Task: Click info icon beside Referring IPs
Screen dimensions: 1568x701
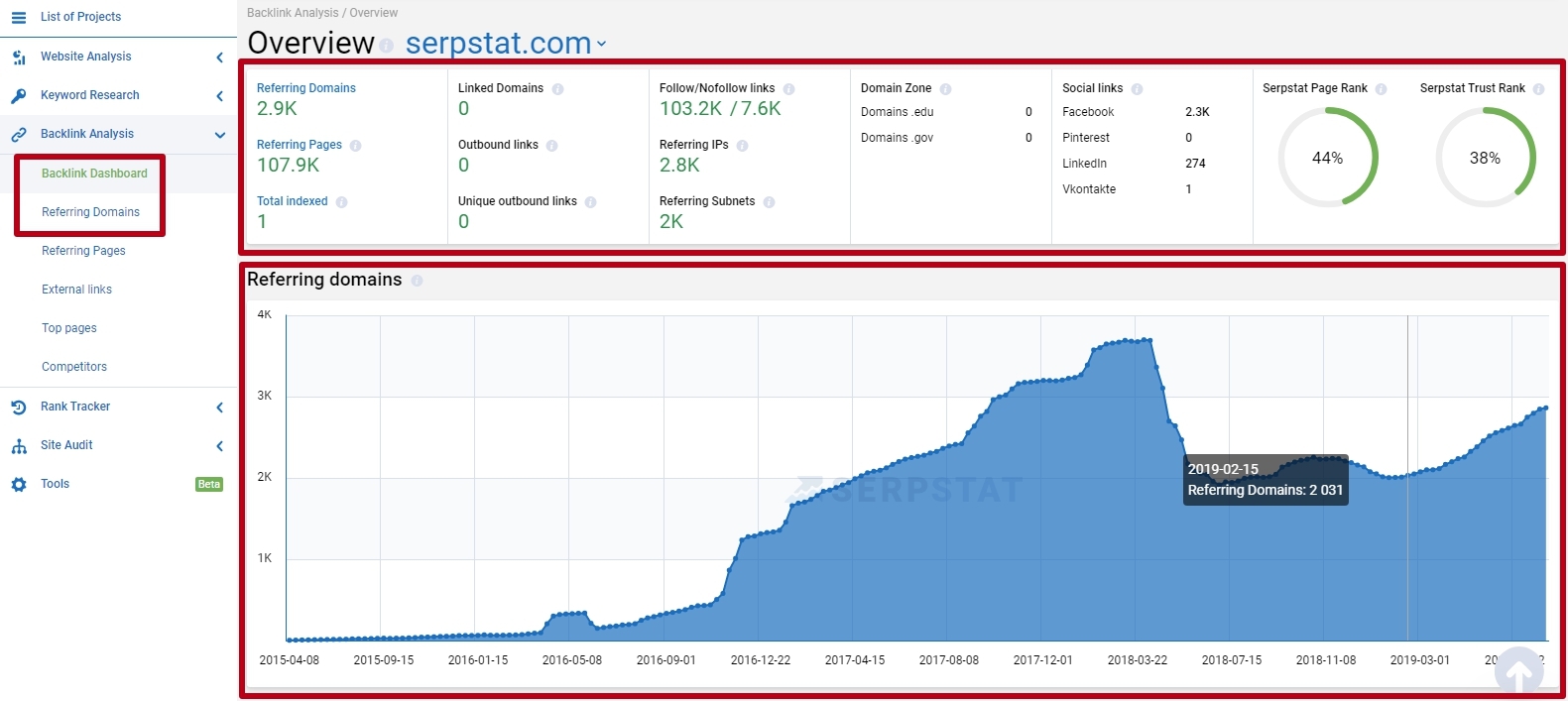Action: tap(742, 146)
